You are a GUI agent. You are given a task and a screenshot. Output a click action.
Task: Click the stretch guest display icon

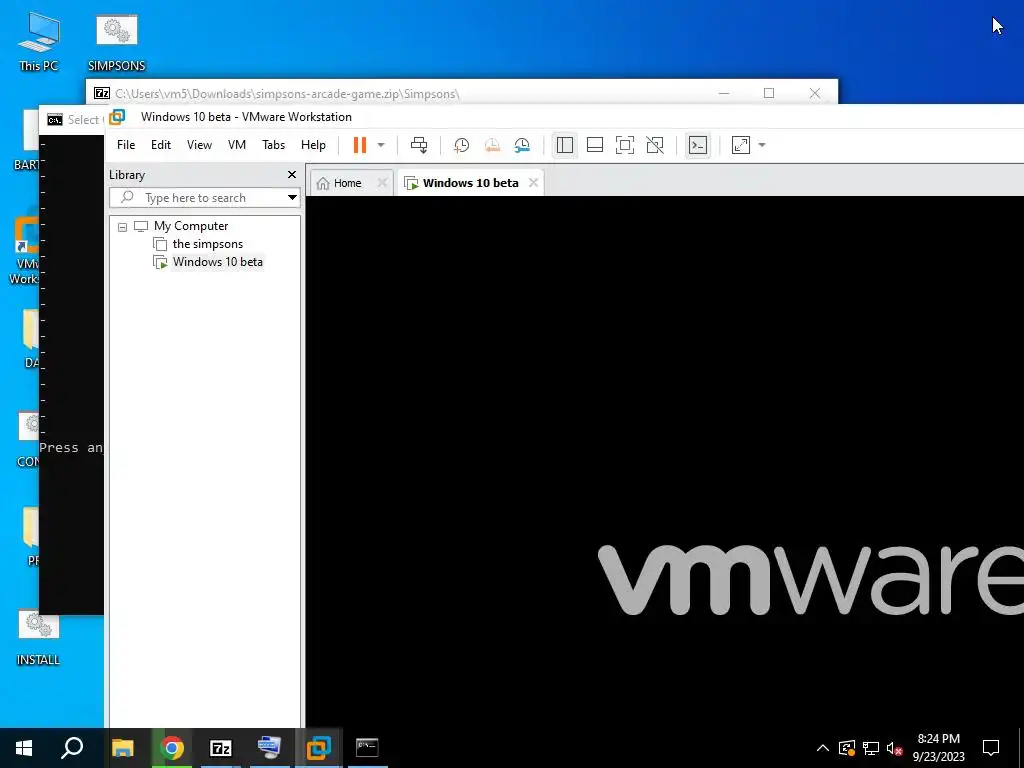coord(741,145)
